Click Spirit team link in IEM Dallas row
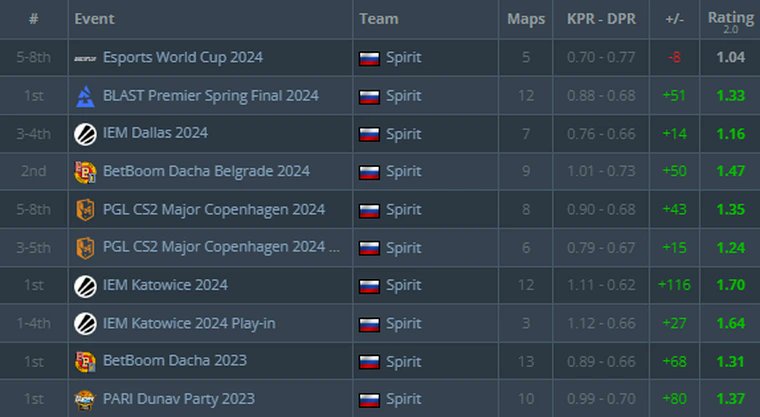 point(404,134)
